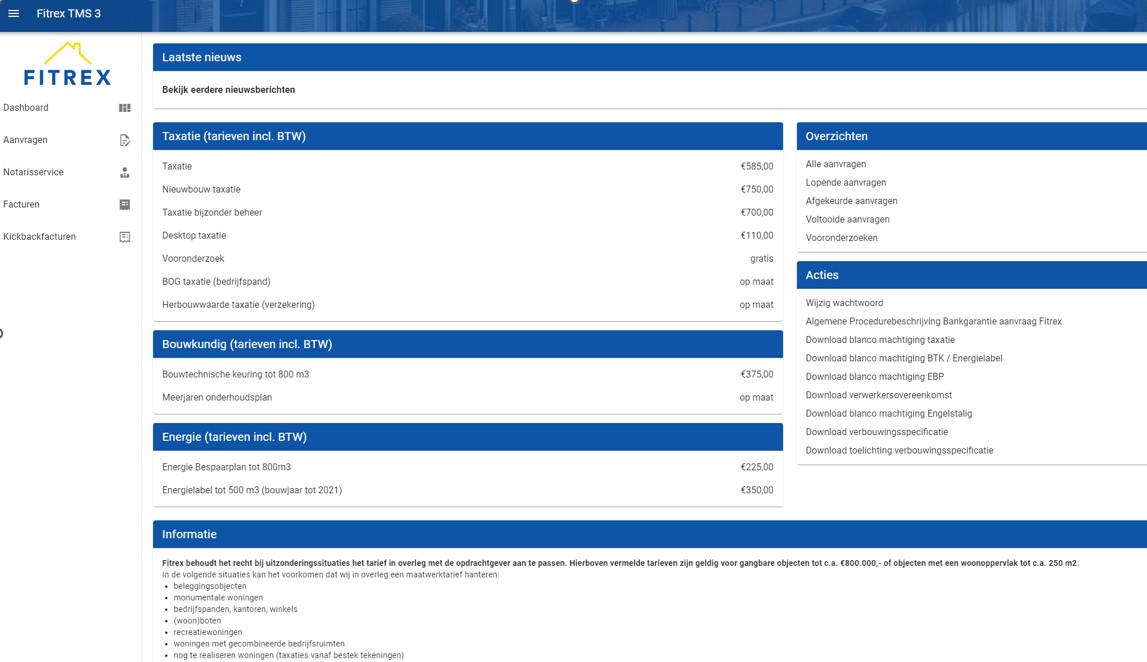Select the Desktop taxatie row
1147x662 pixels.
[x=467, y=236]
